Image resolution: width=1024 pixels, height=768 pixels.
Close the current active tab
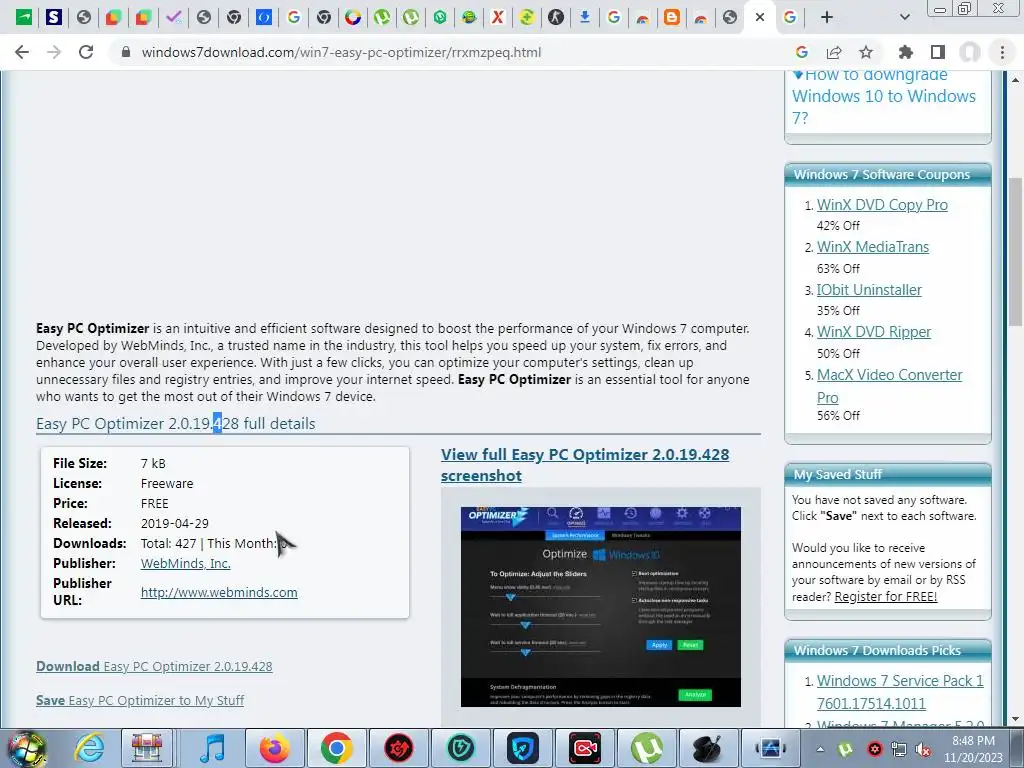click(x=760, y=18)
